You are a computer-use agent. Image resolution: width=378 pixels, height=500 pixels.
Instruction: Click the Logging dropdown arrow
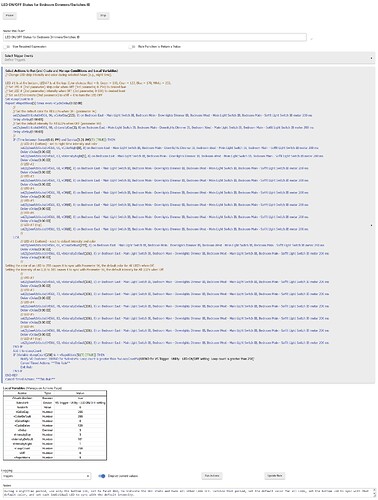click(88, 476)
